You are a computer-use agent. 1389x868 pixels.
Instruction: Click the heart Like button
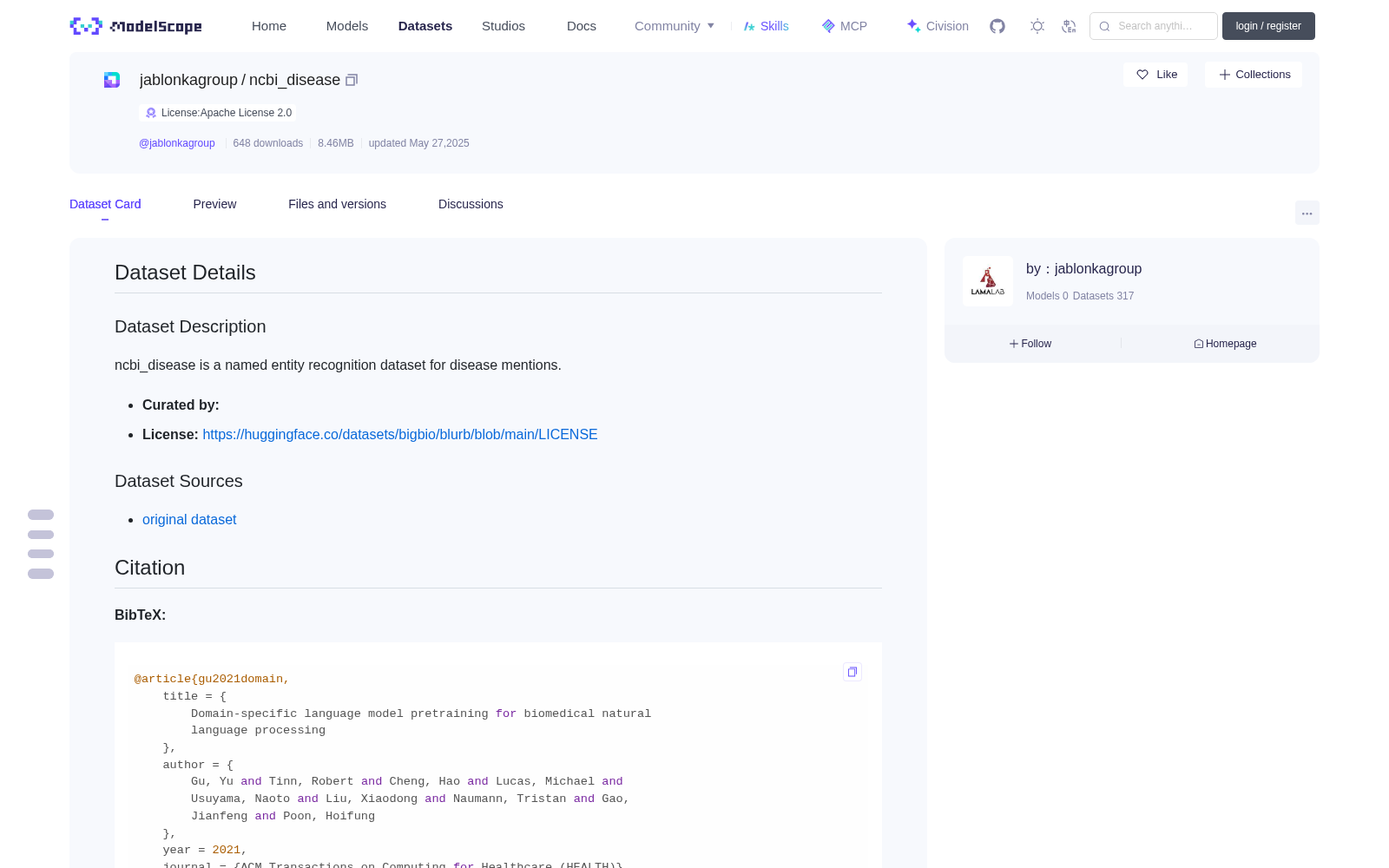pos(1155,75)
